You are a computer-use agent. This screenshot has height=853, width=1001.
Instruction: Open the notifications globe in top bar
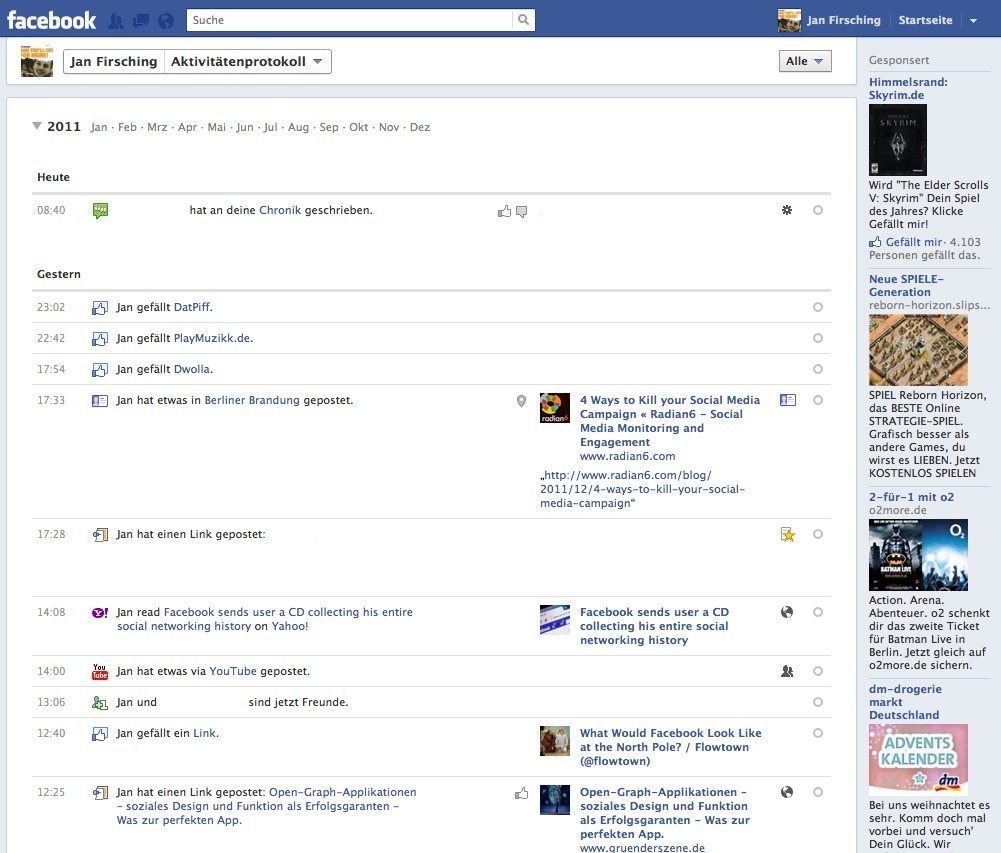pos(166,20)
